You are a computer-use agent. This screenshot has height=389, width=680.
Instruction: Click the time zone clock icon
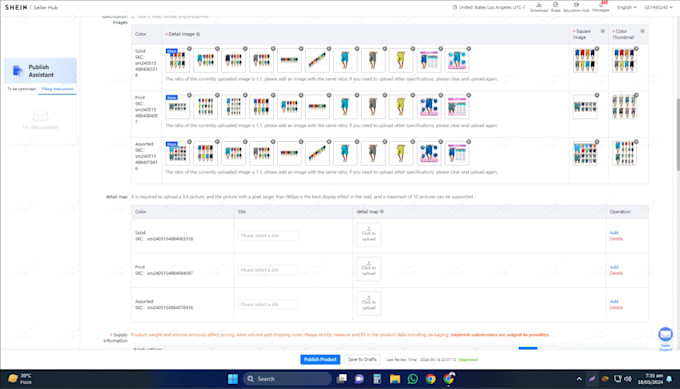click(x=454, y=7)
